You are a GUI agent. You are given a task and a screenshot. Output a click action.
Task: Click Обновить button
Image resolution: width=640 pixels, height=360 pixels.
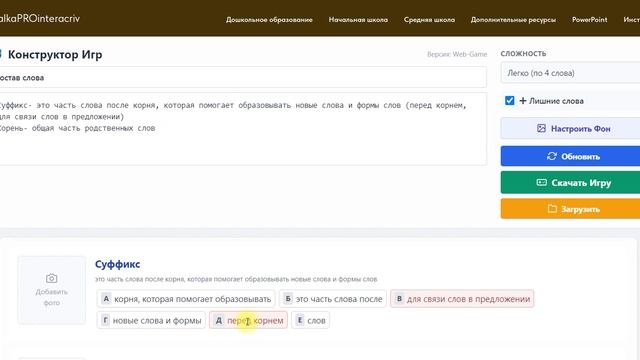tap(570, 156)
